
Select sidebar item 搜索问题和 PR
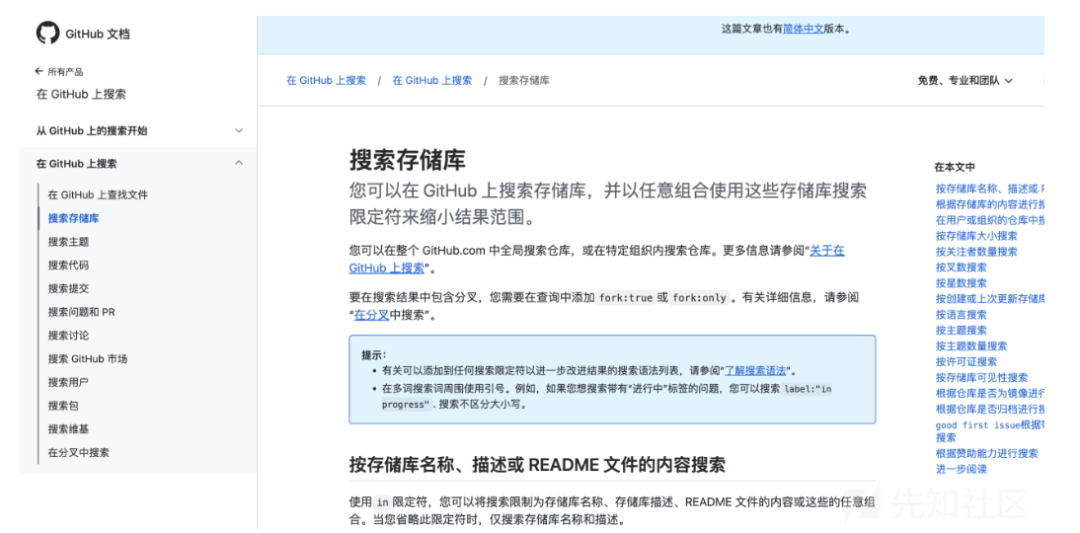tap(81, 312)
